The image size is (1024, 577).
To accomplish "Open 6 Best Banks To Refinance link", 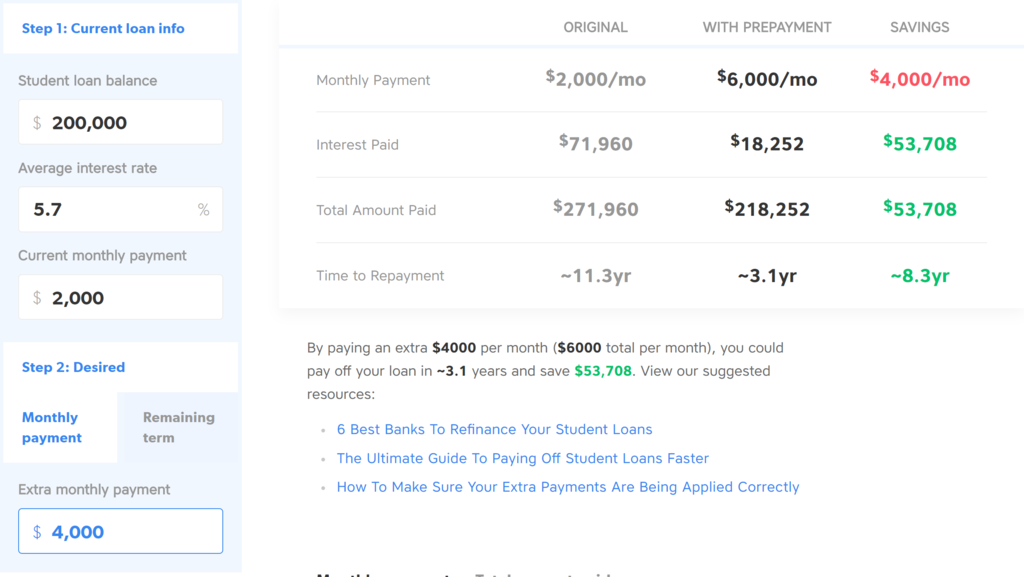I will coord(494,429).
